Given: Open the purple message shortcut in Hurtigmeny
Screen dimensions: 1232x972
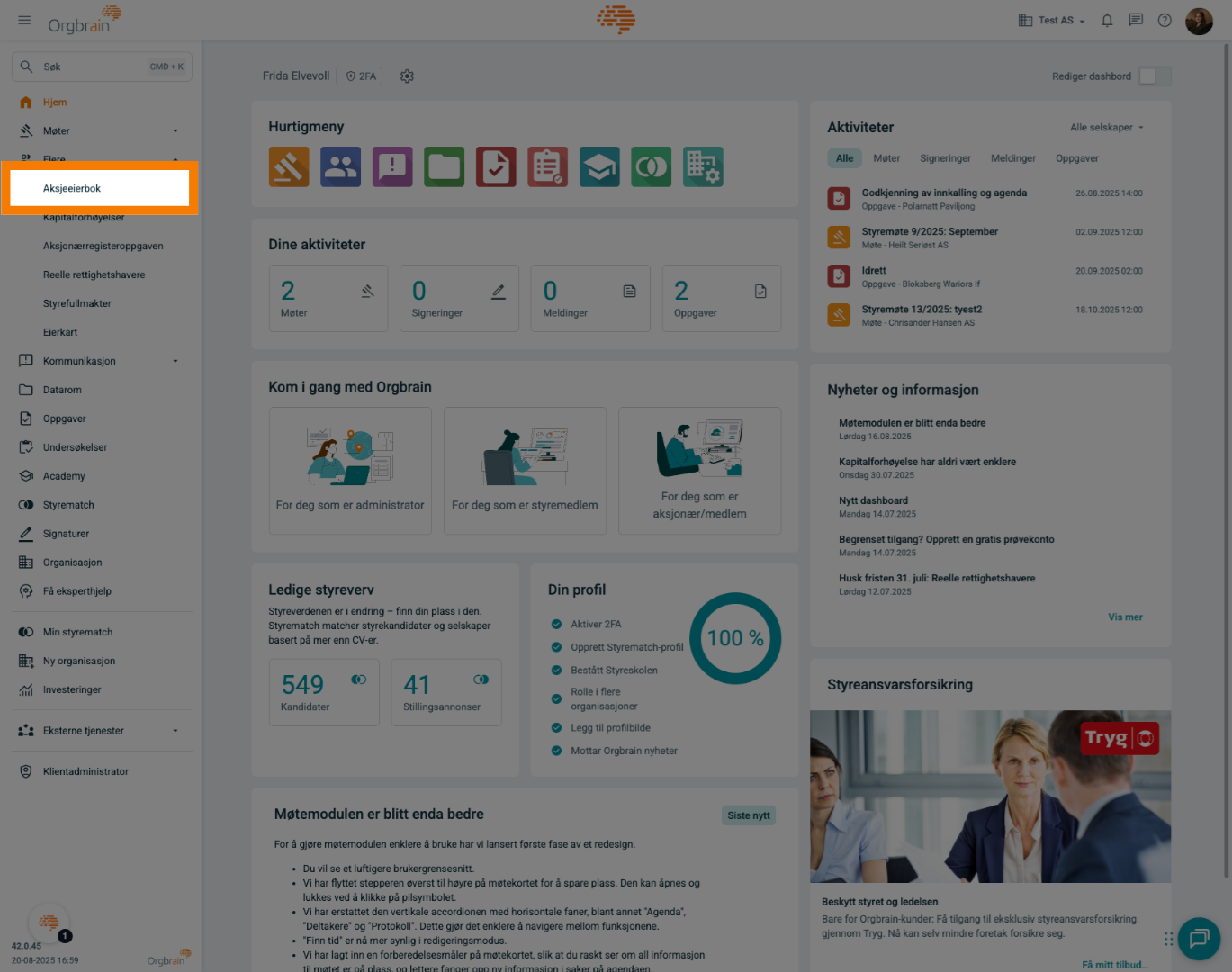Looking at the screenshot, I should point(392,166).
